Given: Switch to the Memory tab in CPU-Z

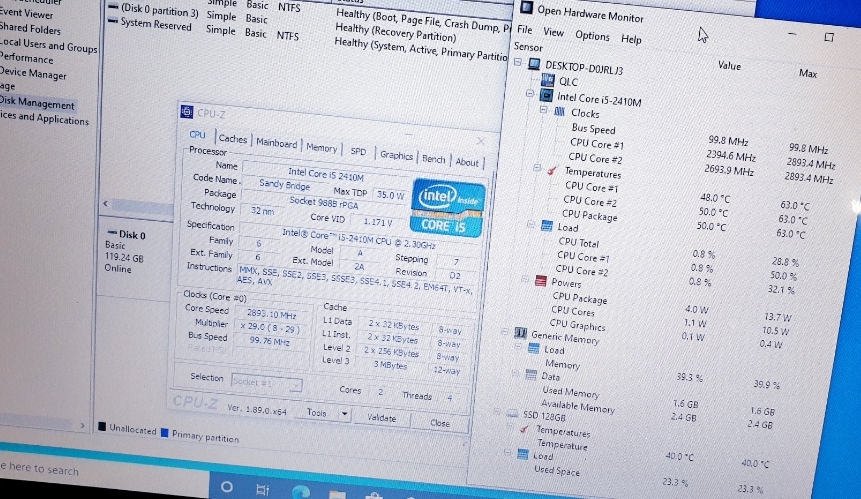Looking at the screenshot, I should [x=321, y=148].
